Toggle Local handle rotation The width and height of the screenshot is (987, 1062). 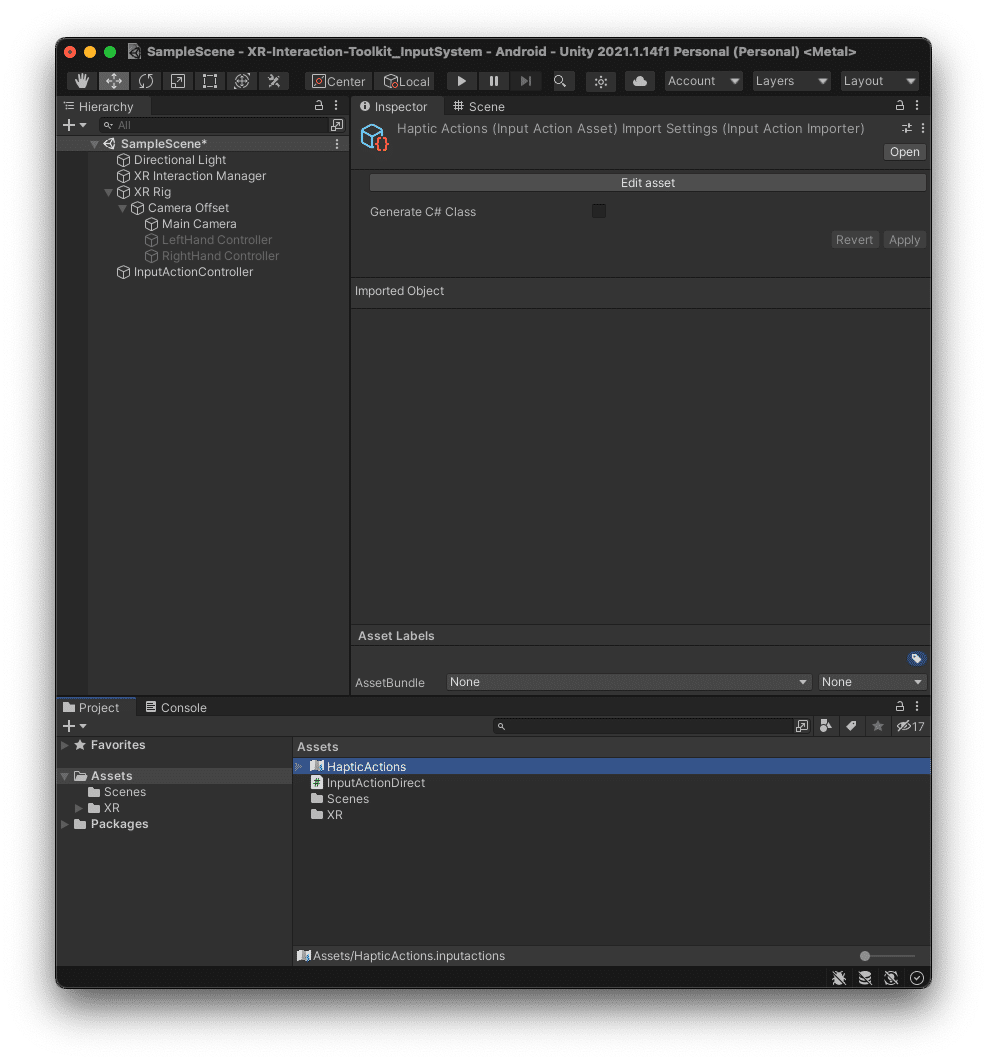point(406,81)
